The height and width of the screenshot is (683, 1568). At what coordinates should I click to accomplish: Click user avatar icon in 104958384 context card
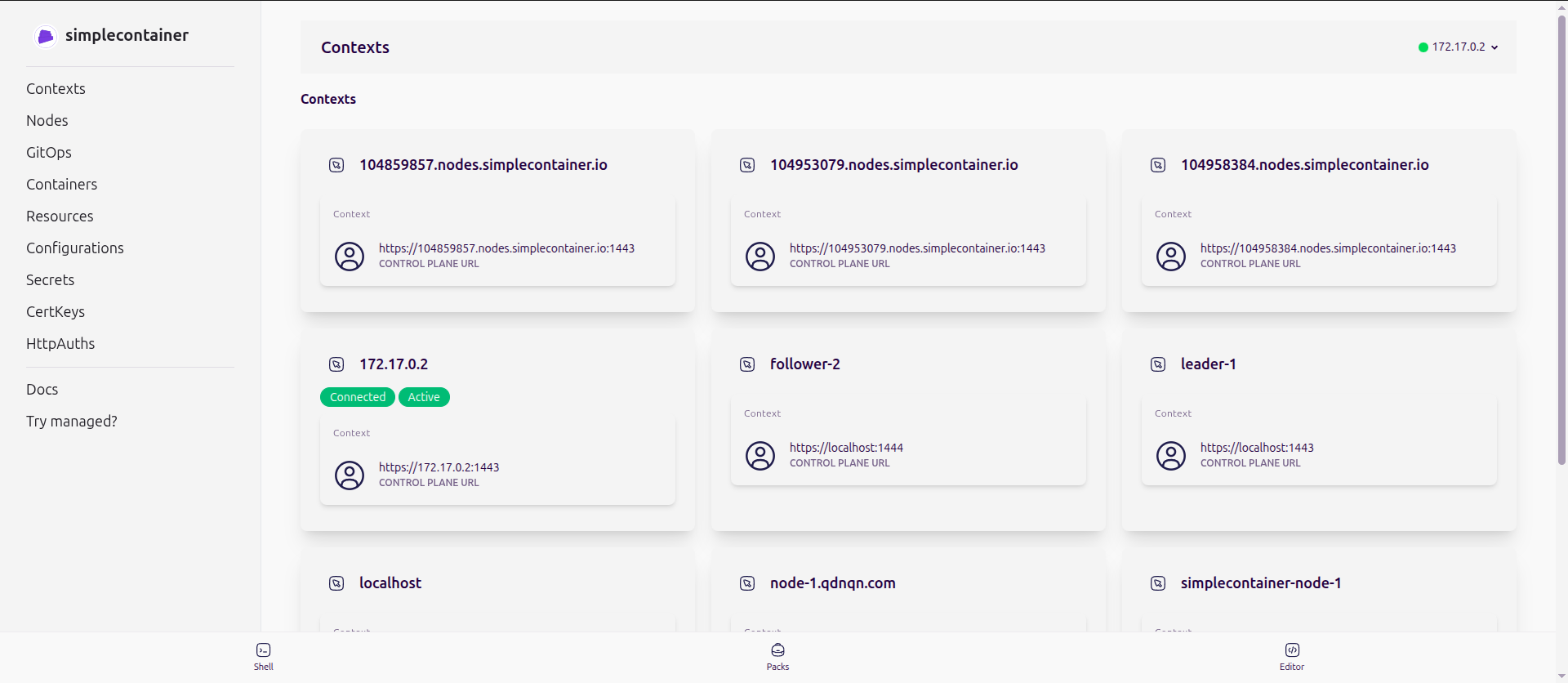point(1171,257)
